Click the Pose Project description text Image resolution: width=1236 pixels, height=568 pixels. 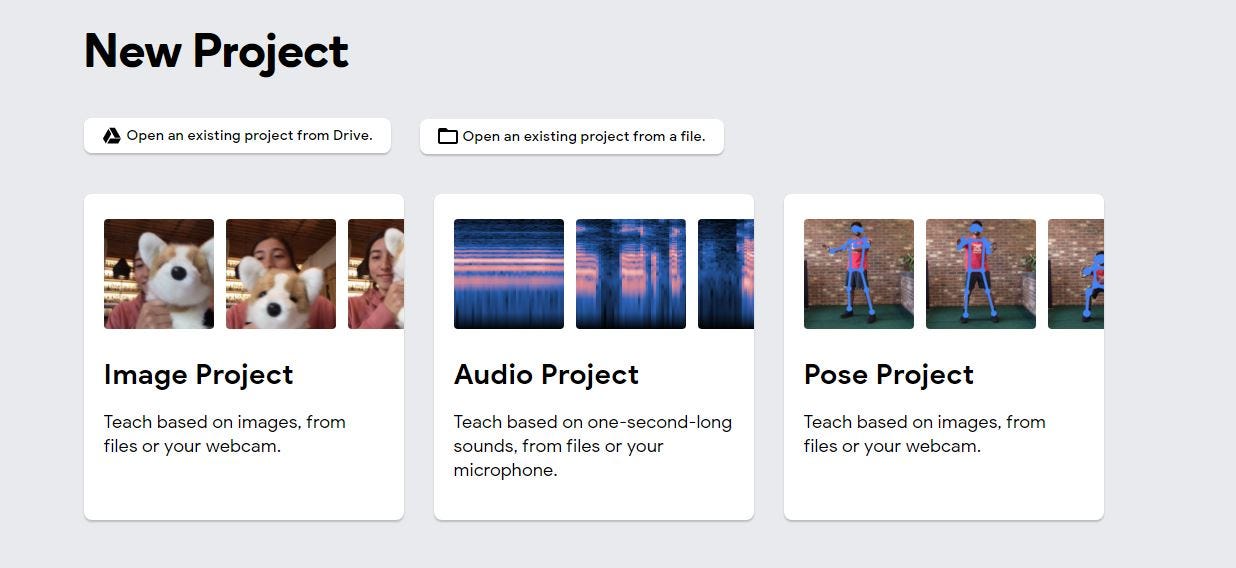click(x=924, y=434)
